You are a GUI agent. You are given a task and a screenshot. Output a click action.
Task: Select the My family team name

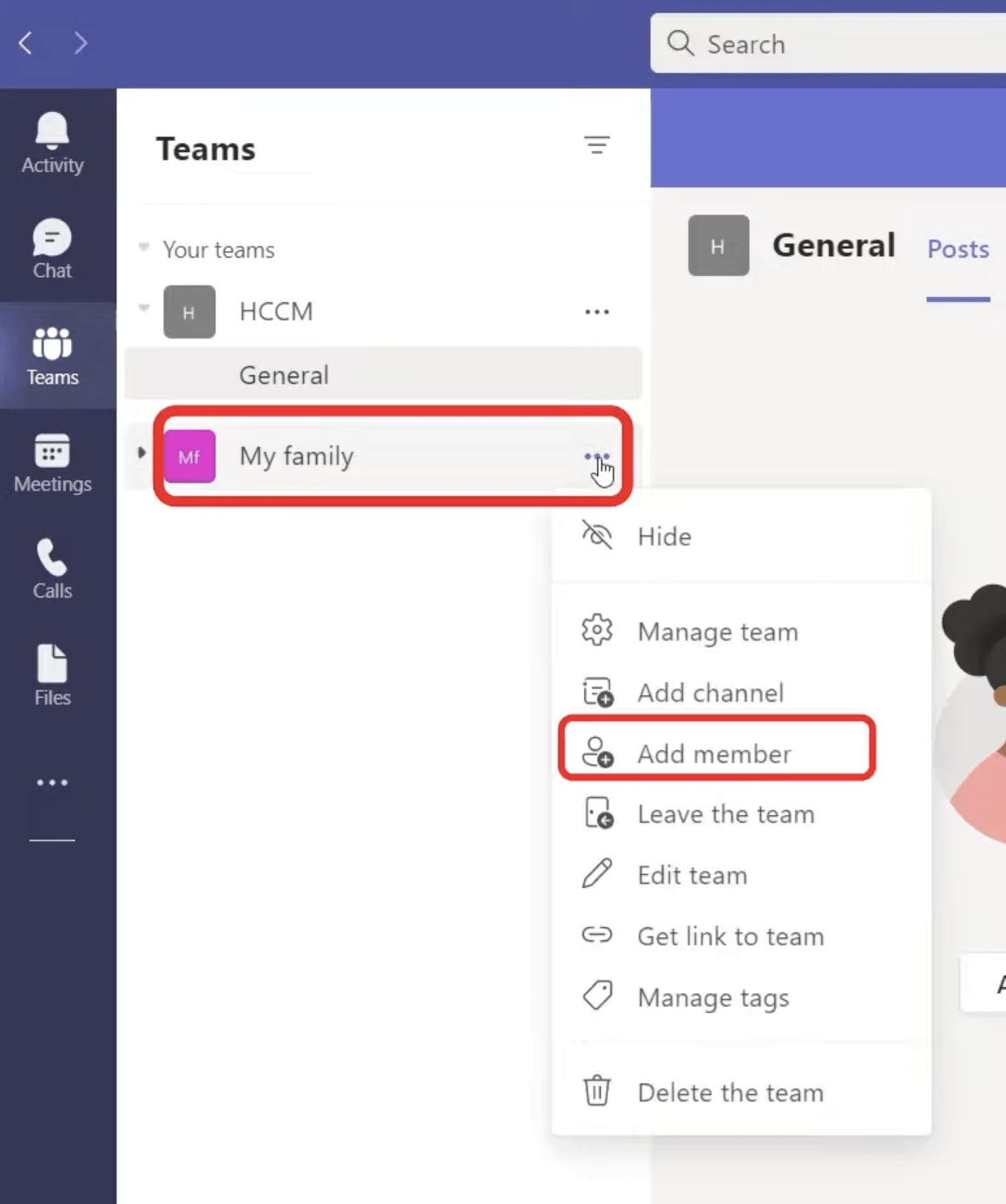[297, 456]
